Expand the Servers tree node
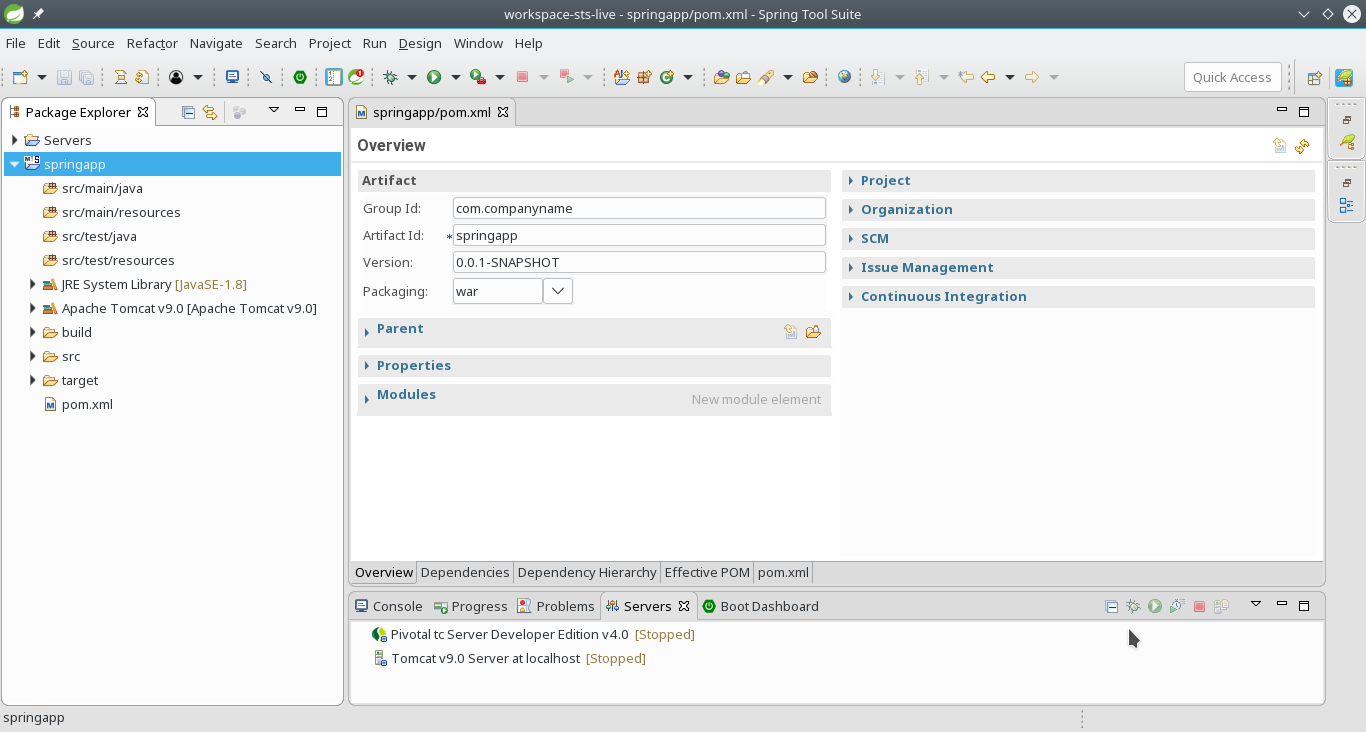Viewport: 1366px width, 732px height. [14, 140]
